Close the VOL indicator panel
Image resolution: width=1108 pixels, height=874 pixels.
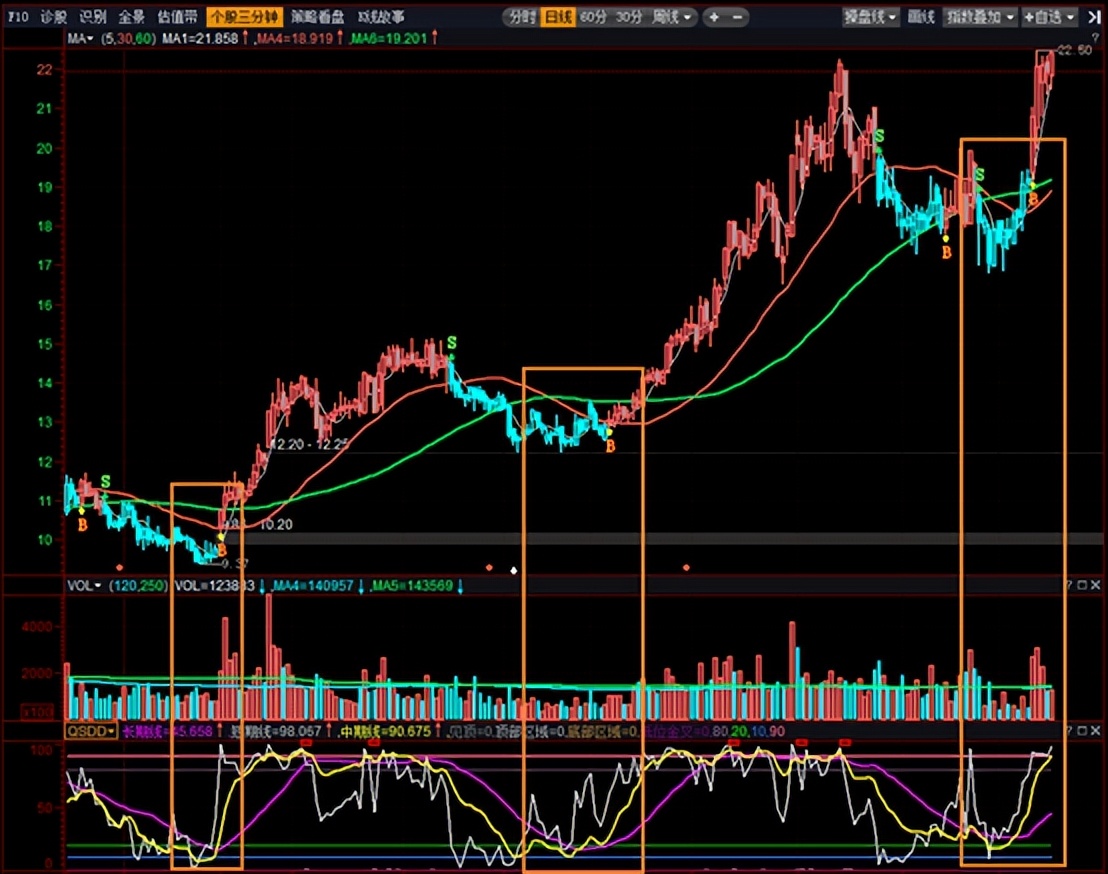1095,585
